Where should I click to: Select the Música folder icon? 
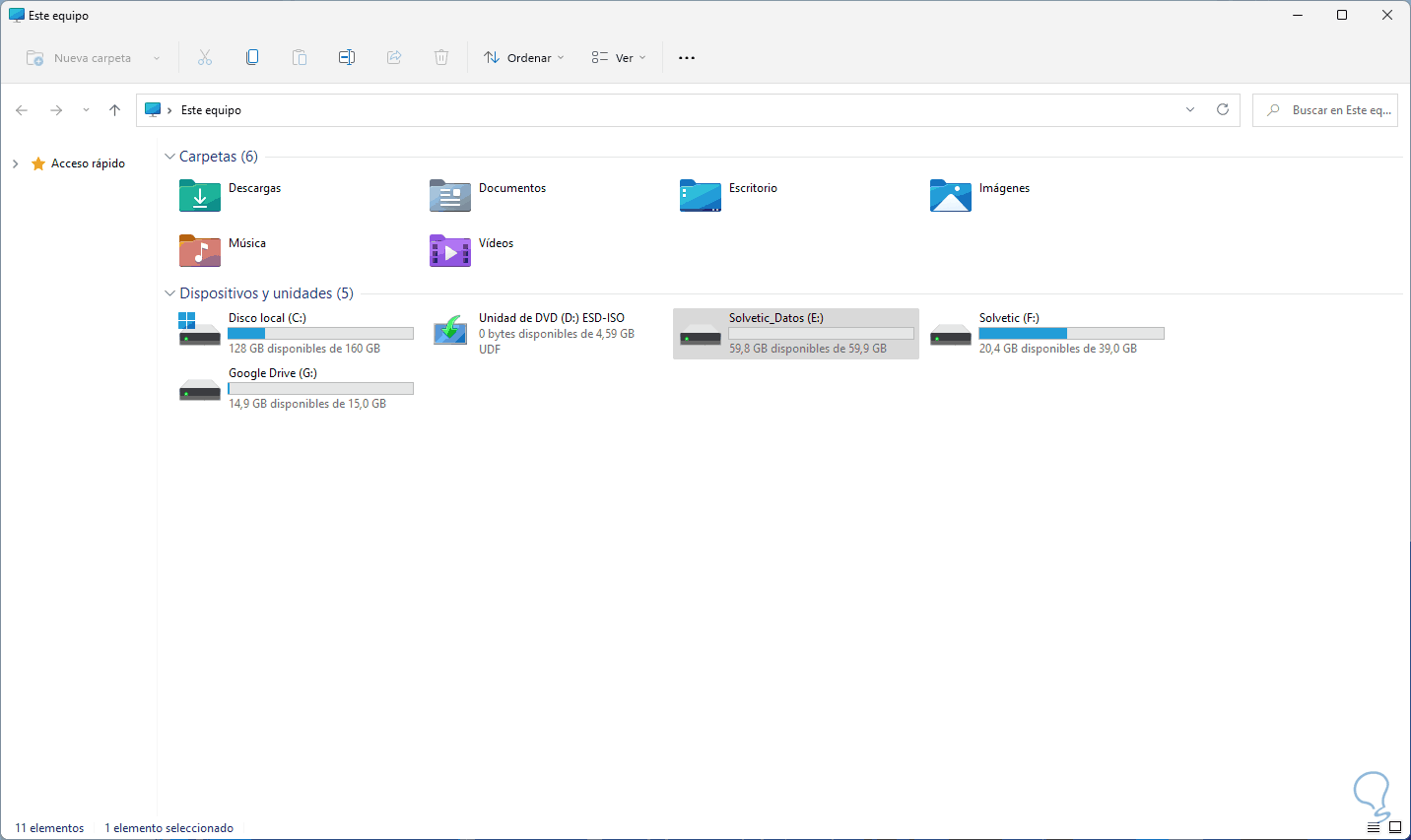tap(200, 250)
